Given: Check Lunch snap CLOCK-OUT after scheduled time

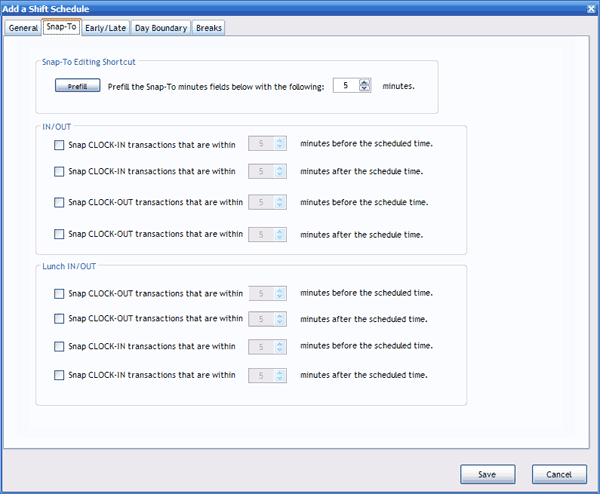Looking at the screenshot, I should tap(60, 319).
